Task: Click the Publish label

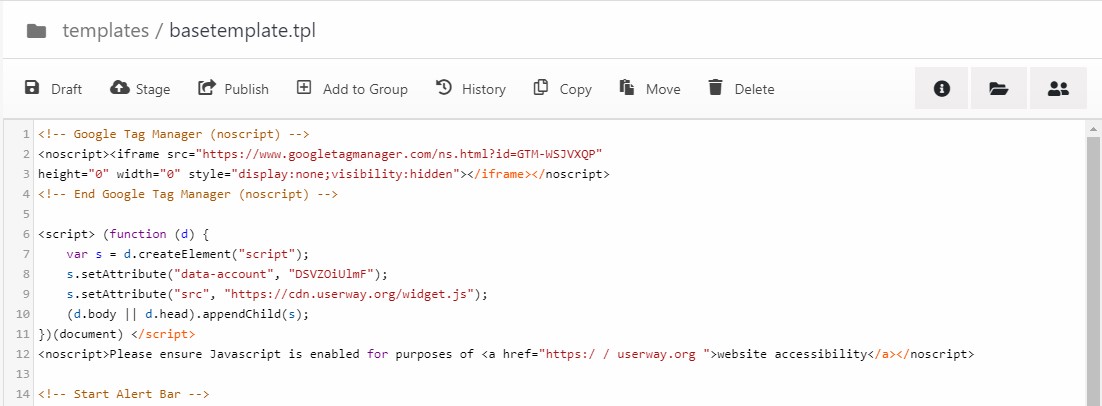Action: (x=247, y=89)
